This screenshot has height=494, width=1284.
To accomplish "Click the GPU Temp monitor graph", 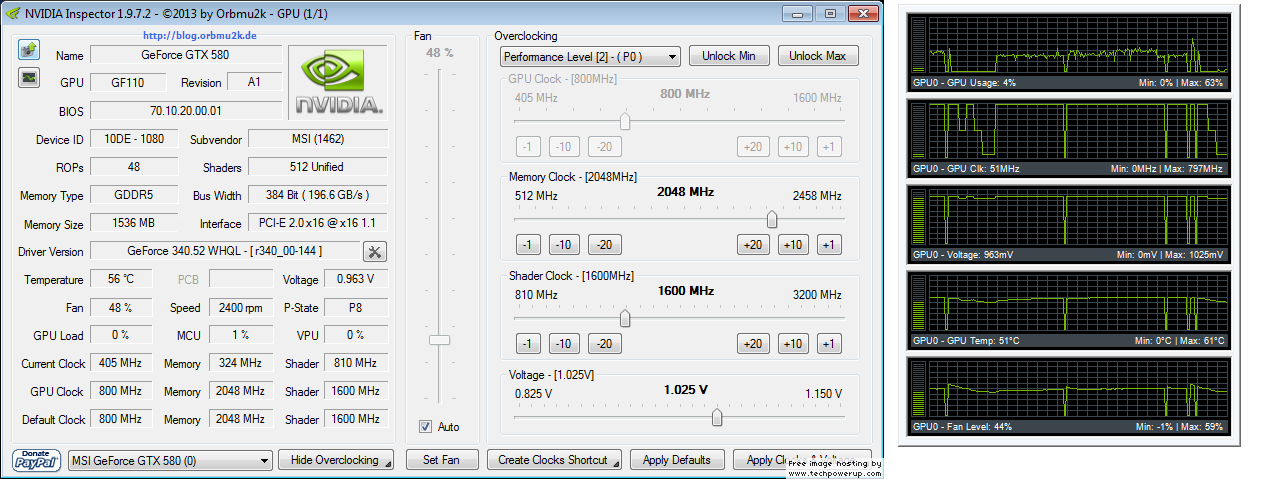I will (x=1068, y=309).
